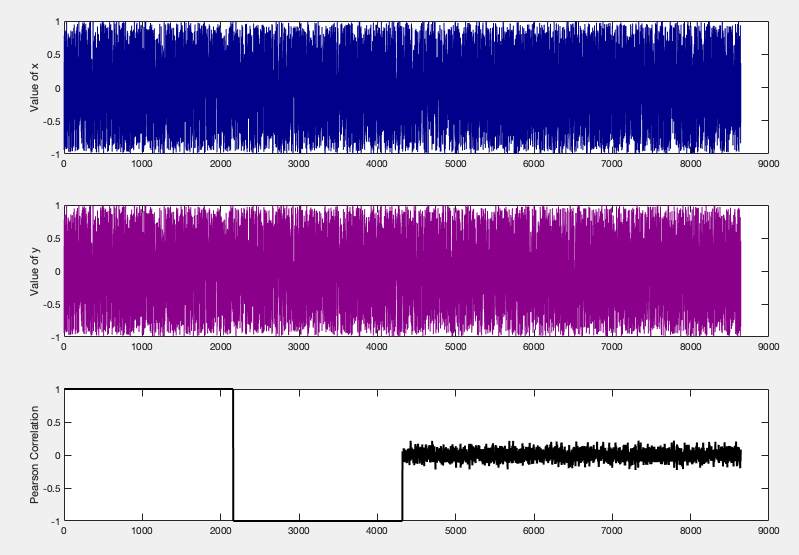This screenshot has width=799, height=555.
Task: Click tick label 7000 under the Value of y plot
Action: pos(612,347)
